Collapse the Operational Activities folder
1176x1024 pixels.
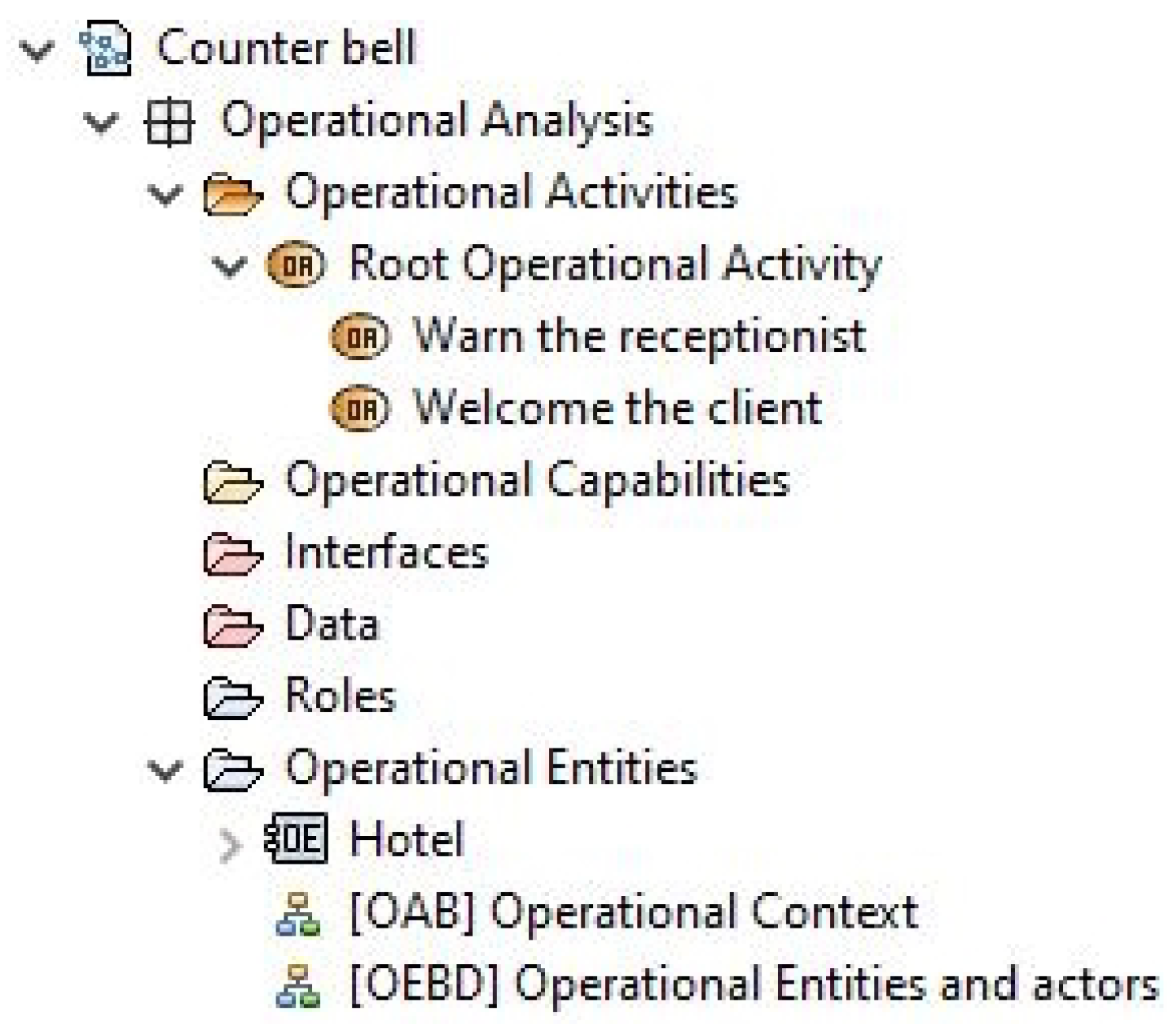165,194
